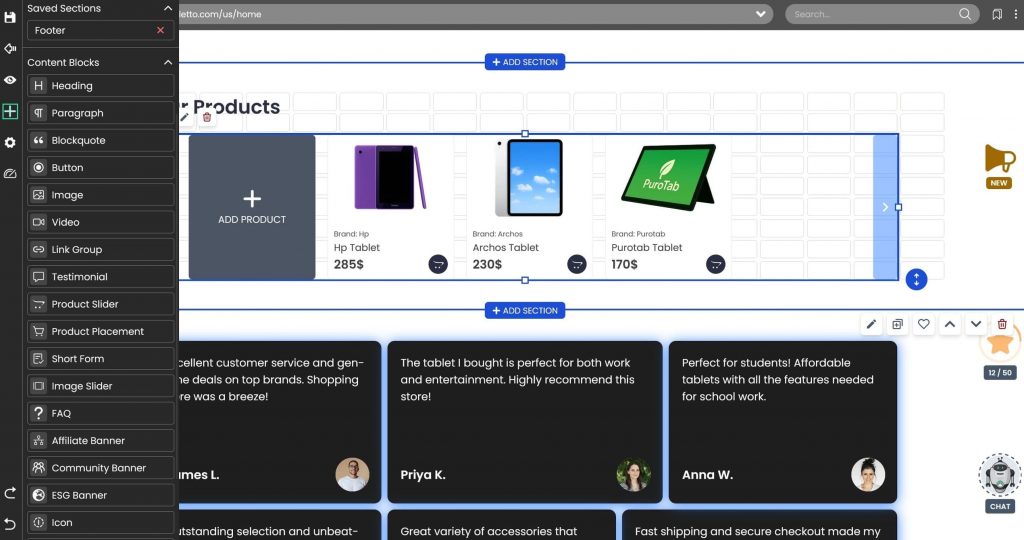This screenshot has height=540, width=1024.
Task: Select the Footer saved section
Action: coord(101,30)
